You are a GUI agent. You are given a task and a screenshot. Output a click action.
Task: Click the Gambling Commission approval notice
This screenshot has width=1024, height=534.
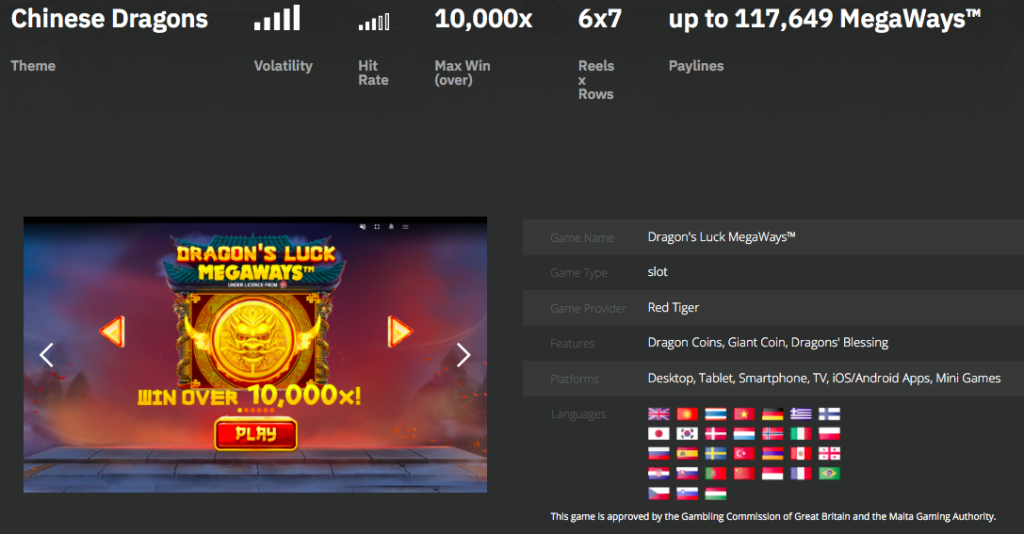click(x=773, y=516)
